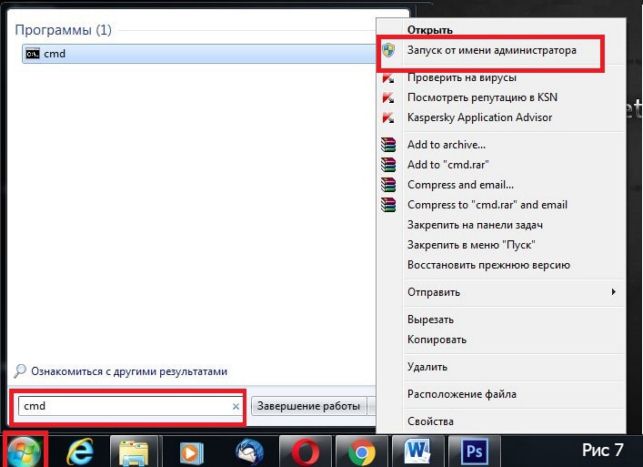Select 'Закрепить в меню "Пуск"'

471,245
